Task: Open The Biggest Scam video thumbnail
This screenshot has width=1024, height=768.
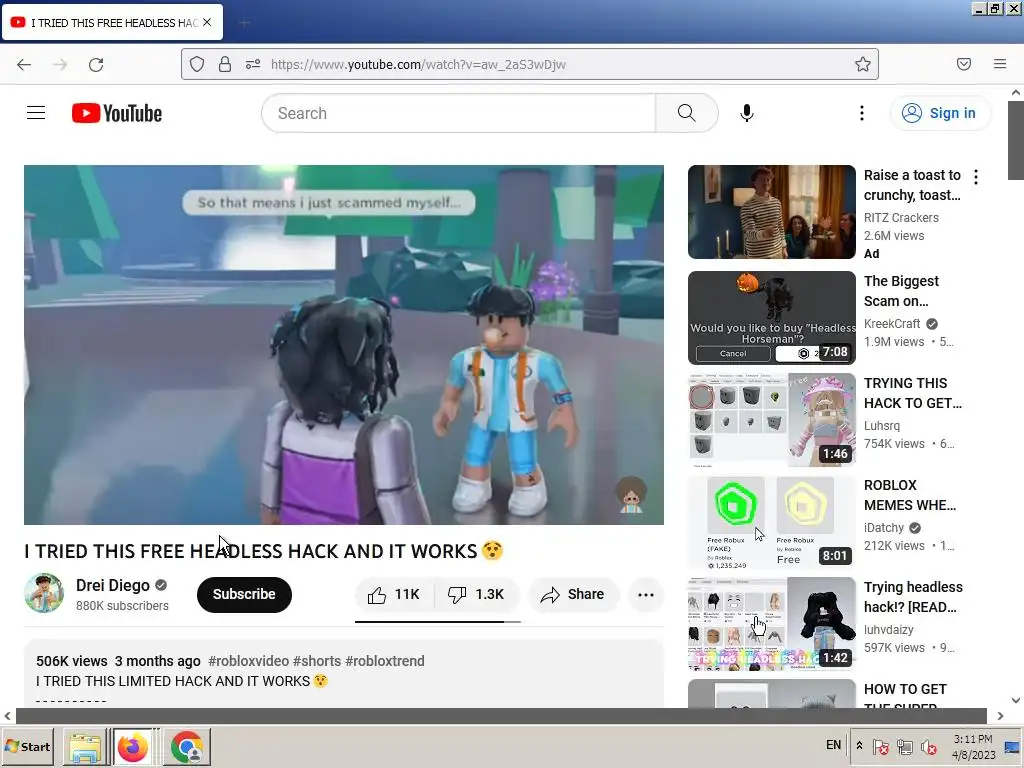Action: tap(771, 318)
